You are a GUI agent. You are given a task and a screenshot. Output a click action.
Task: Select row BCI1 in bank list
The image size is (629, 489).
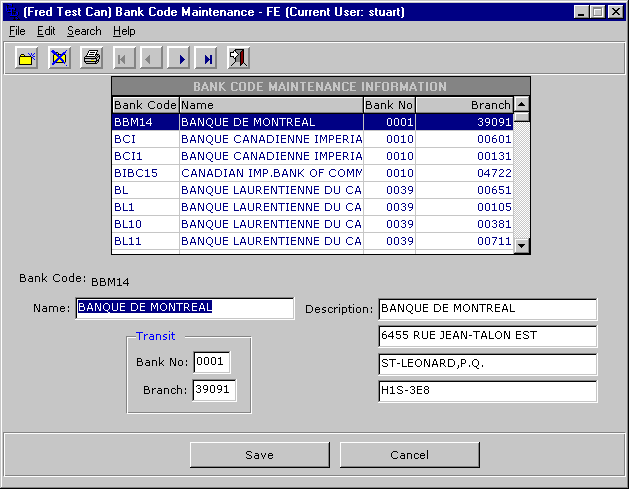click(x=312, y=156)
